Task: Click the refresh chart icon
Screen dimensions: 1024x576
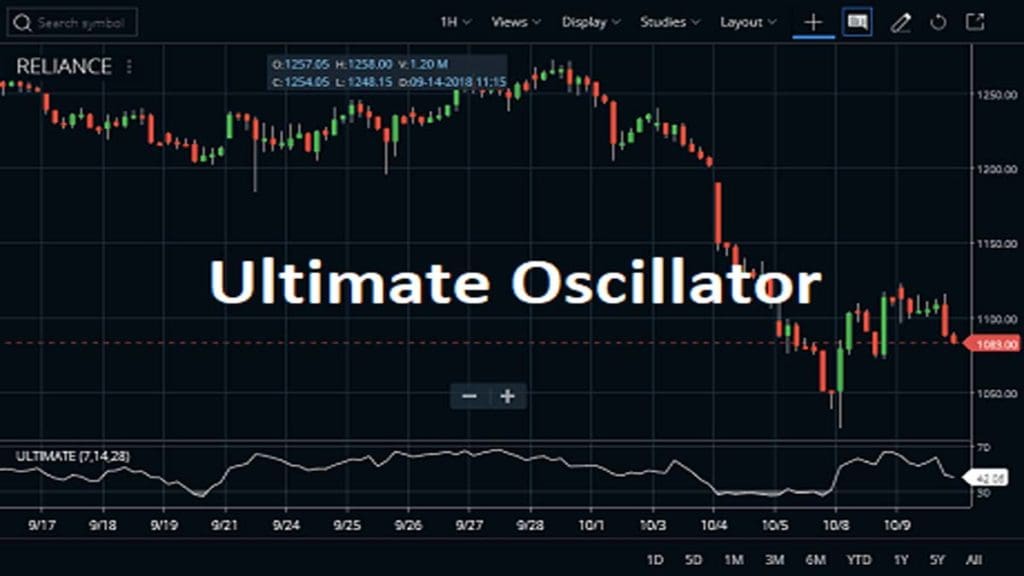Action: [938, 23]
